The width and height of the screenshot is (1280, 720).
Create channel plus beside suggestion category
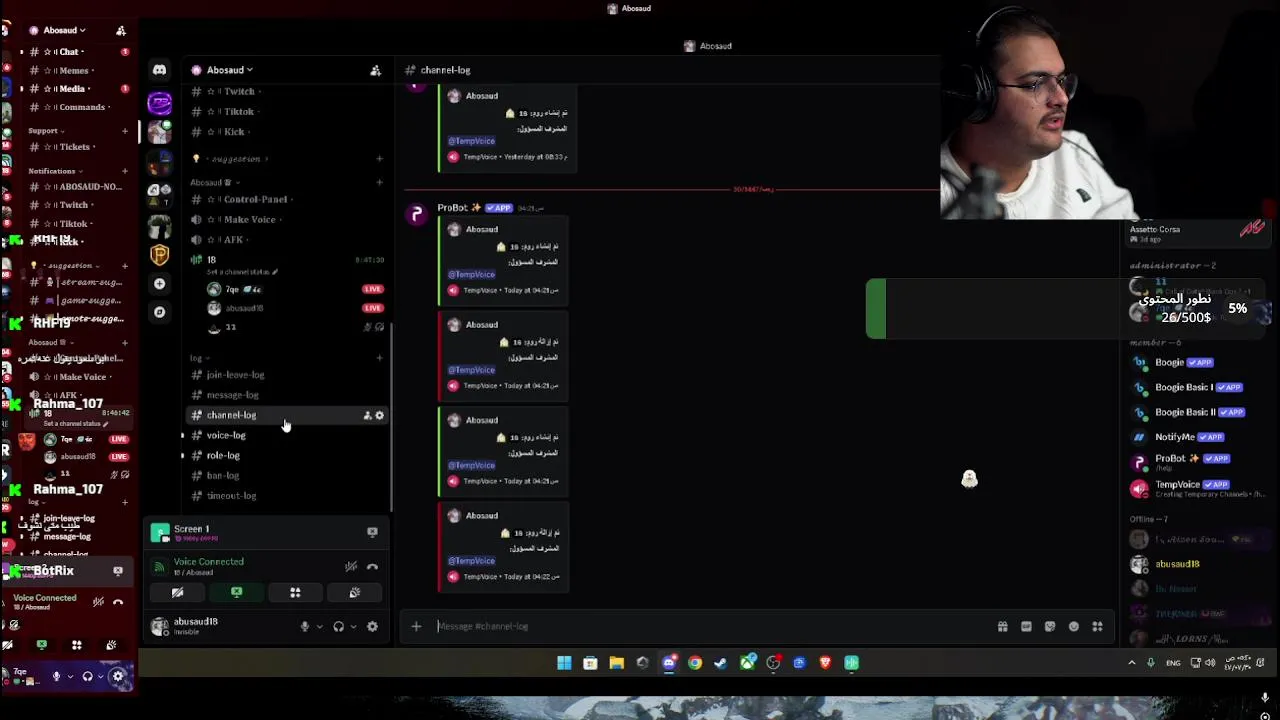coord(379,158)
